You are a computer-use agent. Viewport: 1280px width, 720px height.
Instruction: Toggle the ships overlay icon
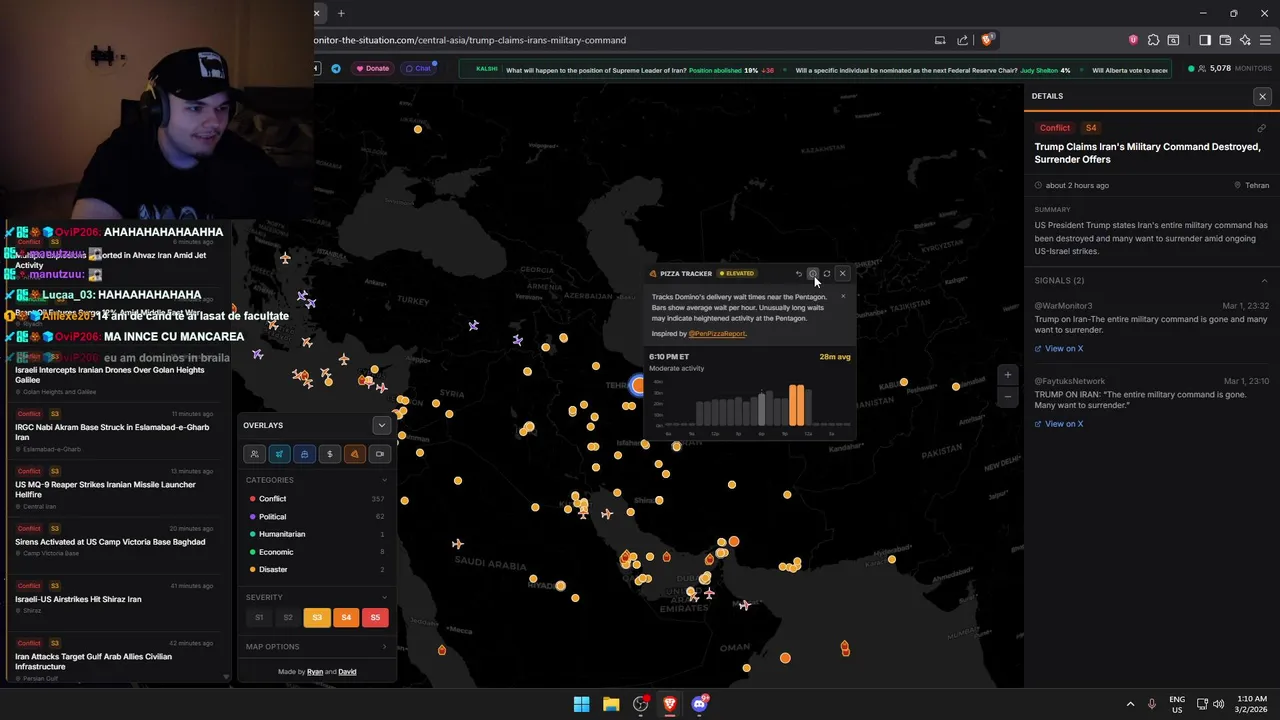click(x=304, y=454)
